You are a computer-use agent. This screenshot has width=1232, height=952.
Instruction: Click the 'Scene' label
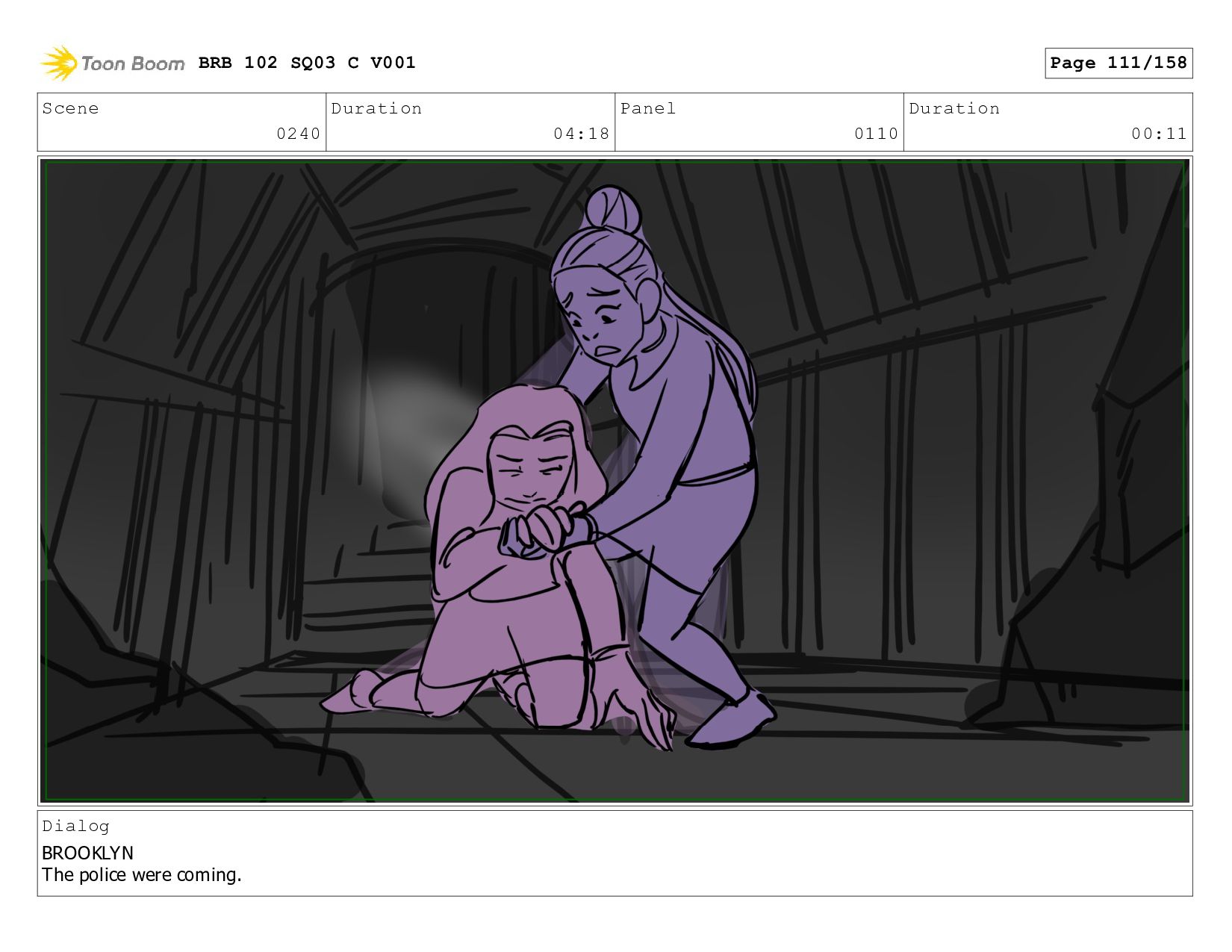(70, 109)
